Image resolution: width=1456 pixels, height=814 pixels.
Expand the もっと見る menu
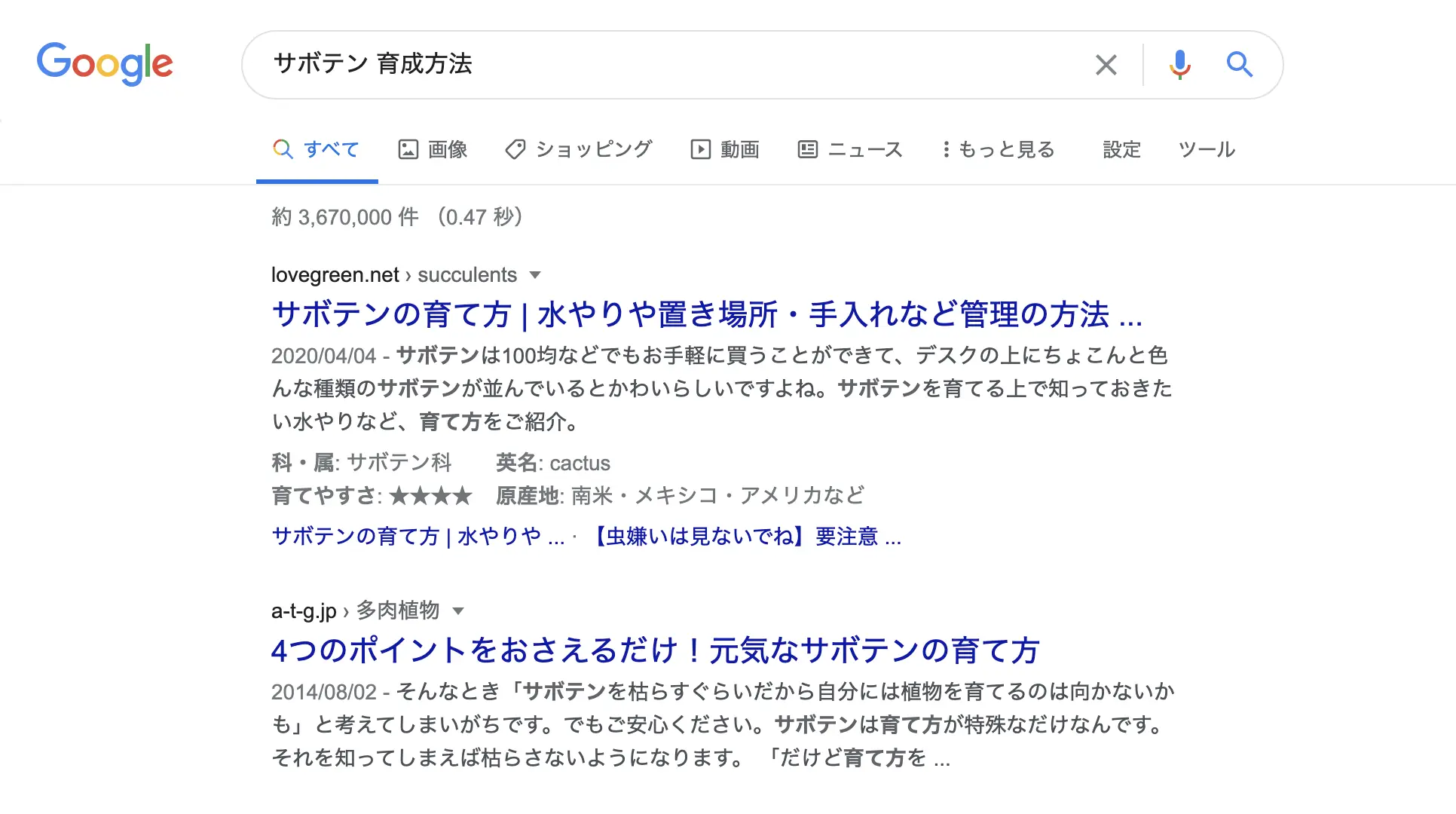tap(998, 149)
